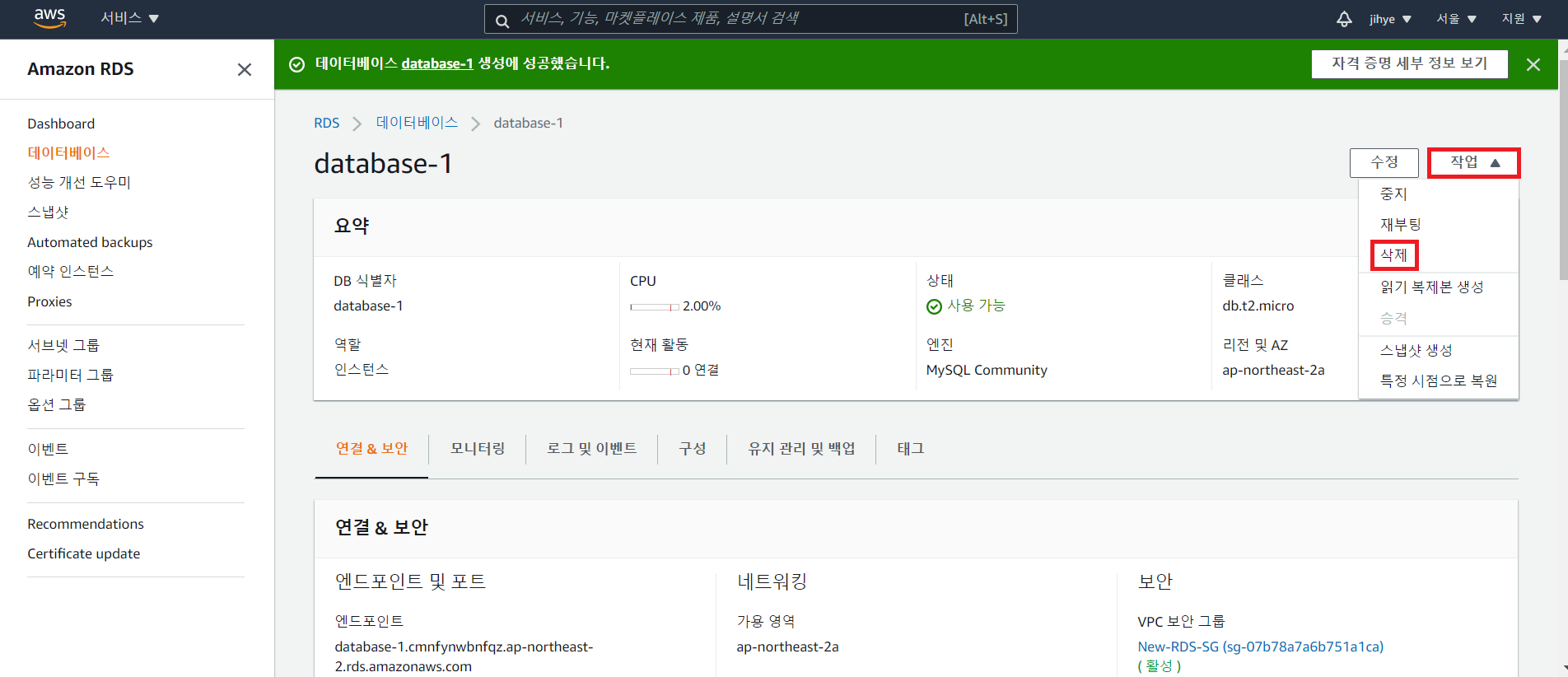Switch to the 모니터링 tab
The image size is (1568, 677).
(x=478, y=449)
